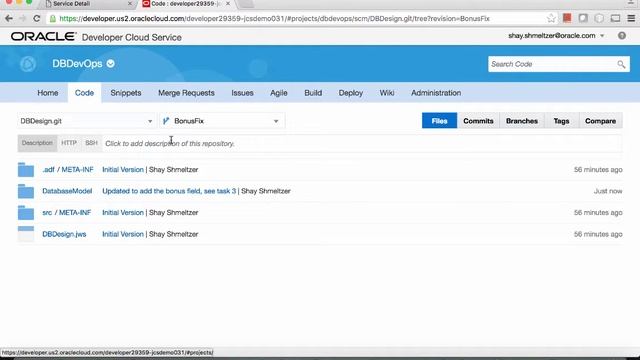
Task: Click the green padlock in address bar
Action: (x=53, y=18)
